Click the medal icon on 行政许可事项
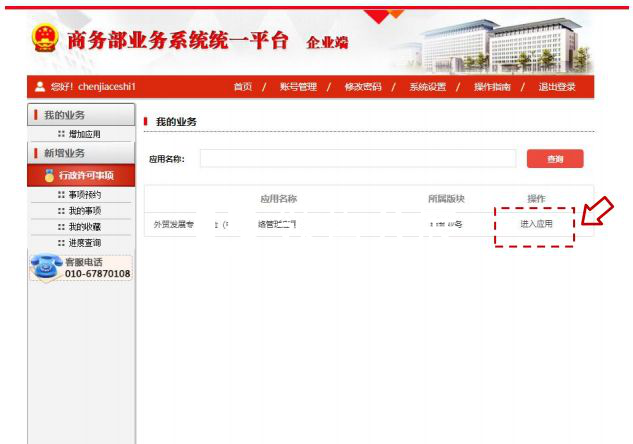This screenshot has height=444, width=633. (49, 176)
